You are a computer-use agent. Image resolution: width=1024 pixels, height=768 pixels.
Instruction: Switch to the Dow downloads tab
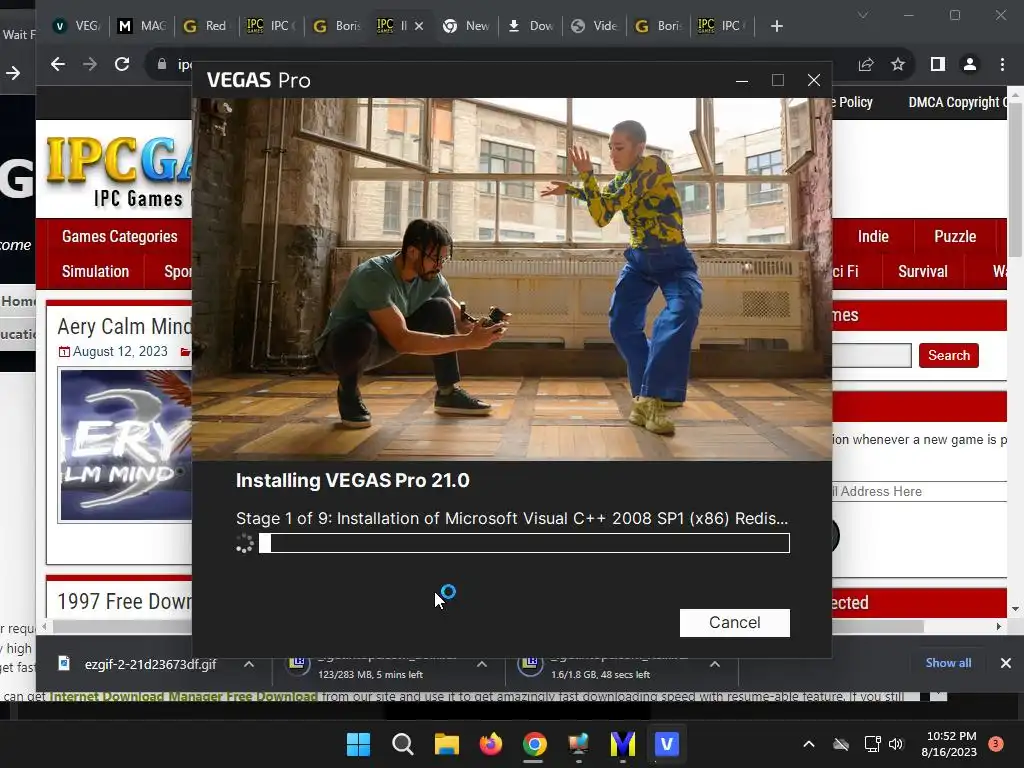pyautogui.click(x=530, y=26)
